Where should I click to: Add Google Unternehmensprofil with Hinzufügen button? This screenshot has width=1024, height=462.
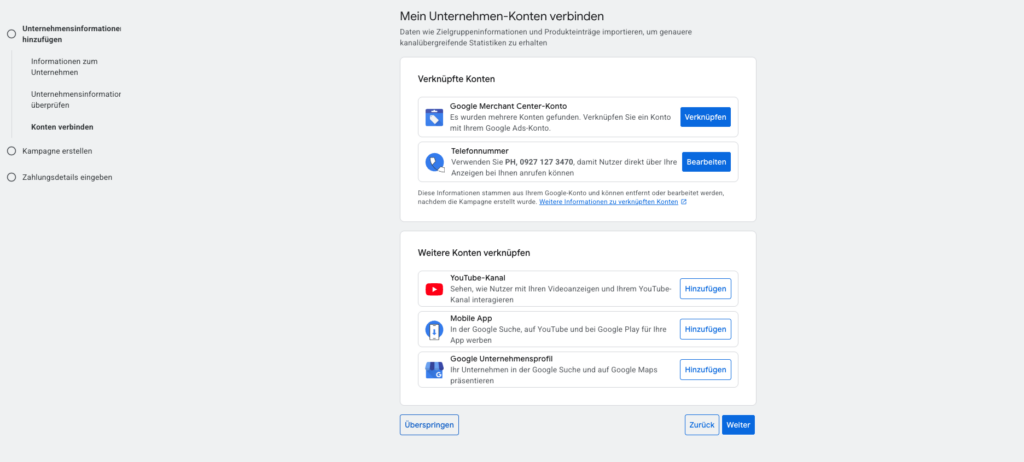[x=705, y=370]
